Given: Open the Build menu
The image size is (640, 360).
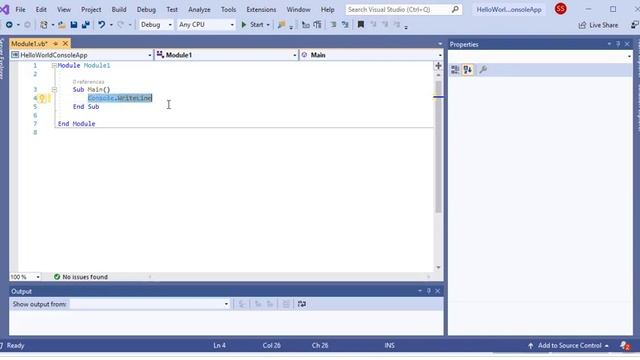Looking at the screenshot, I should (119, 9).
